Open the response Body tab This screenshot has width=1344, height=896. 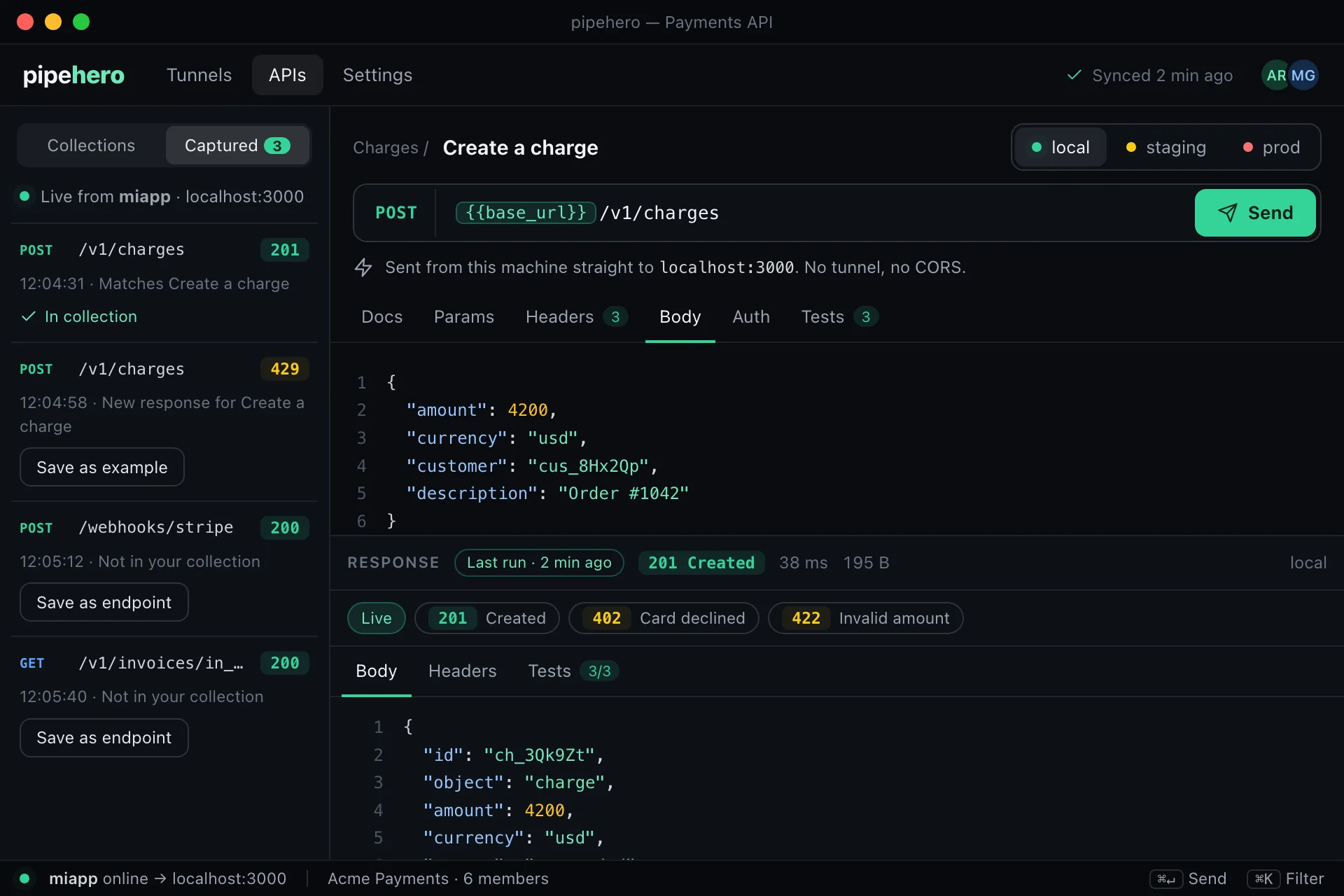click(x=377, y=671)
